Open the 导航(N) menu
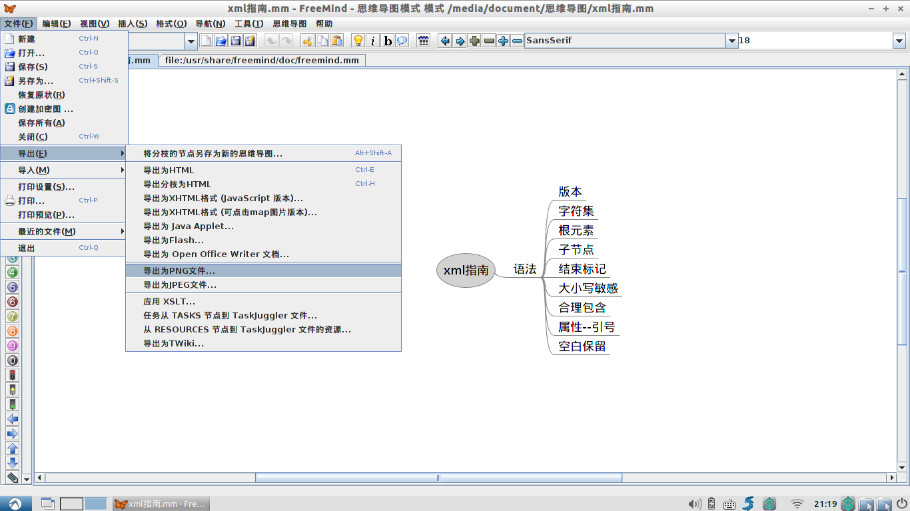The width and height of the screenshot is (910, 511). 210,23
